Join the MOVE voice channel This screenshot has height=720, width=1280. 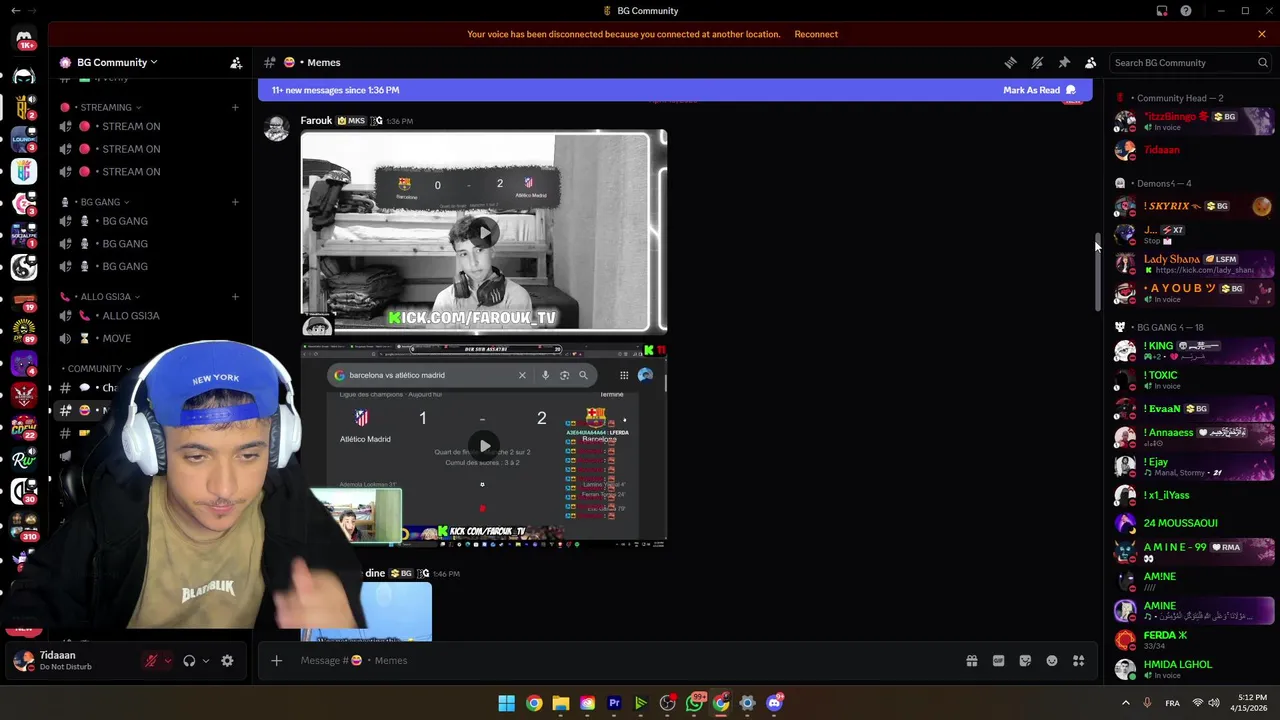pos(150,338)
